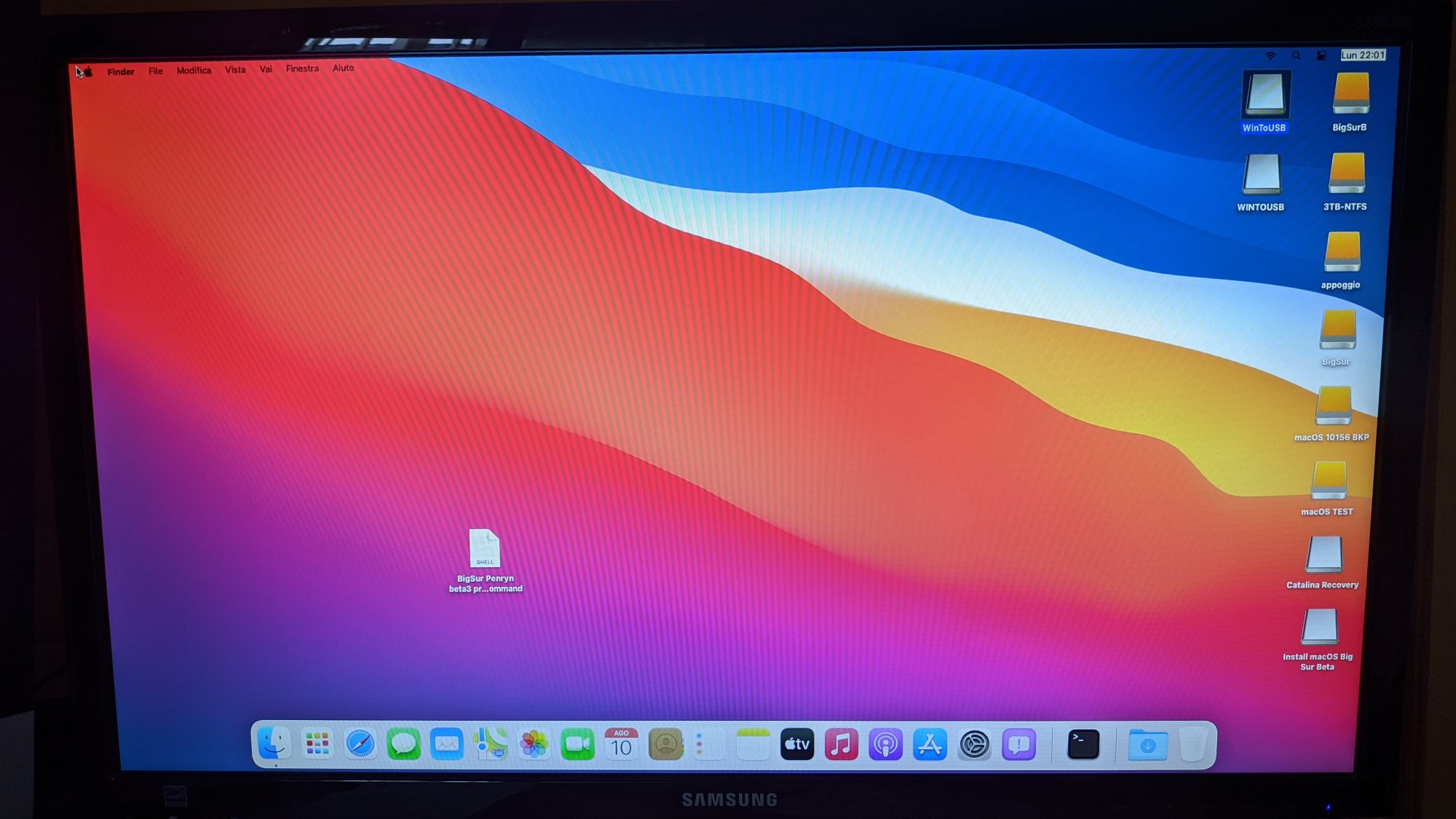Open the Downloads folder stack
The image size is (1456, 819).
[1147, 745]
